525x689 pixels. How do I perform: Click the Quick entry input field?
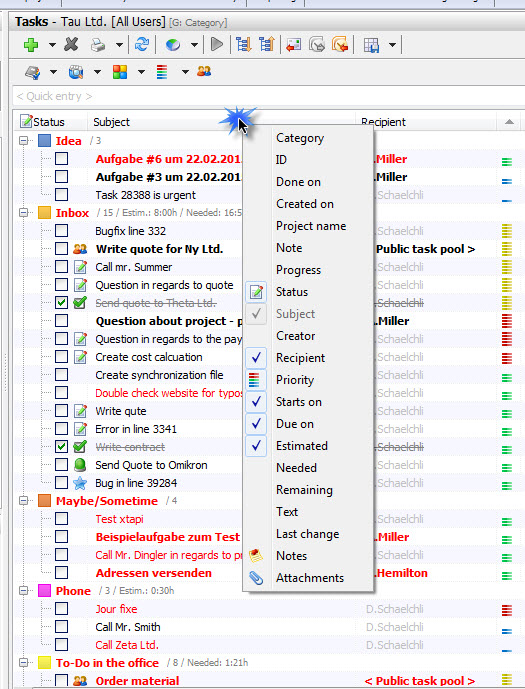point(268,96)
